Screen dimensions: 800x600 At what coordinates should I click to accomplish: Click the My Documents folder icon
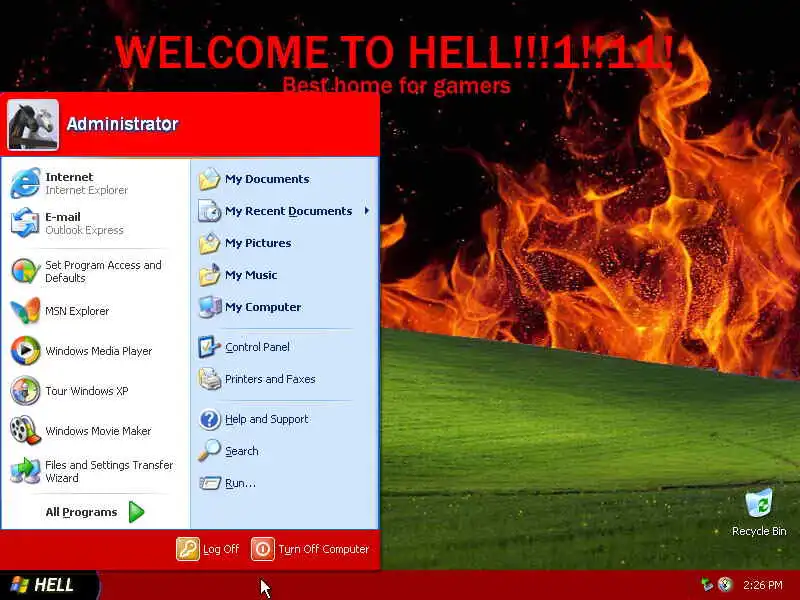[x=209, y=179]
